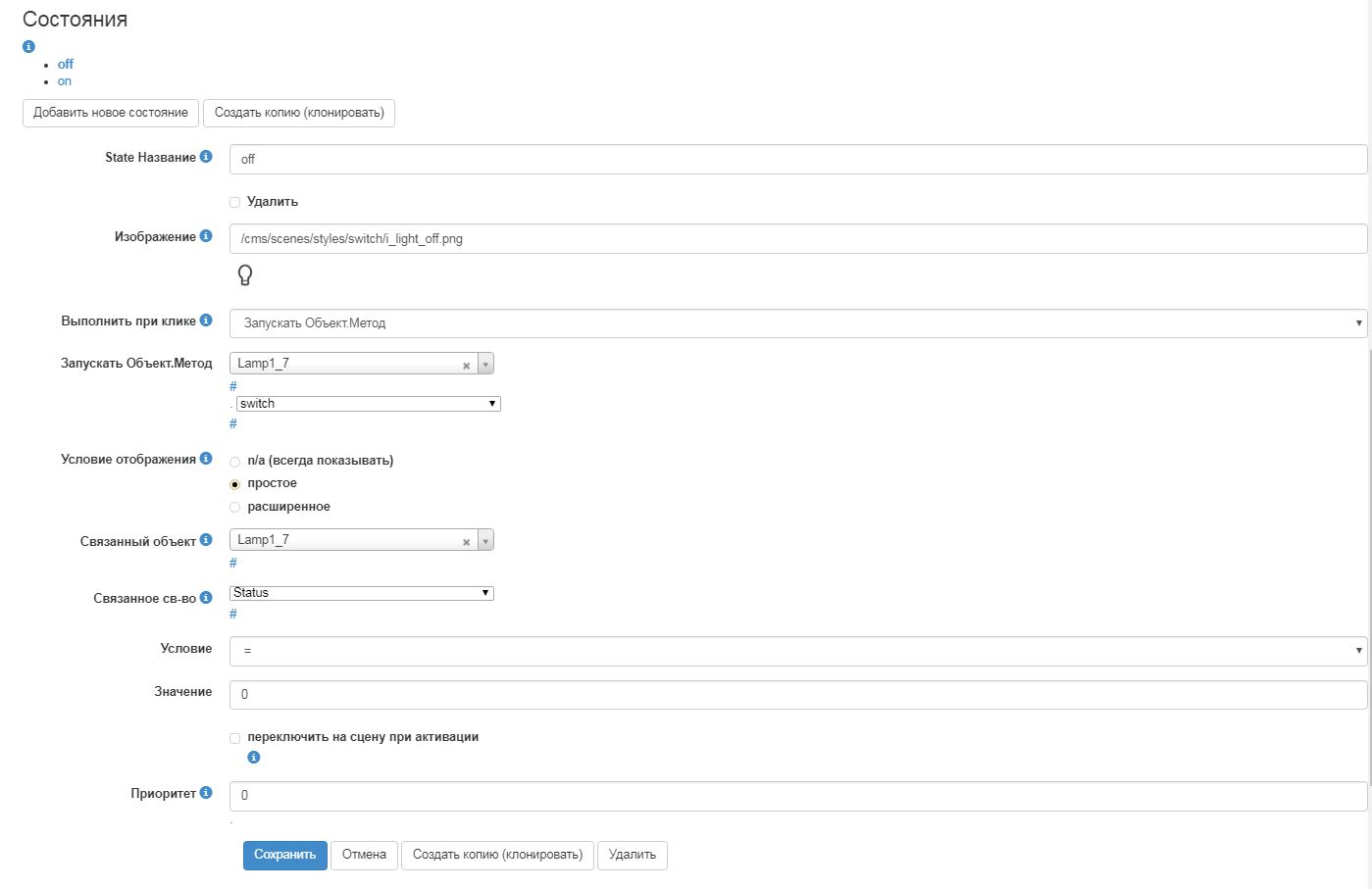Expand the Status property dropdown
This screenshot has height=889, width=1372.
coord(361,593)
